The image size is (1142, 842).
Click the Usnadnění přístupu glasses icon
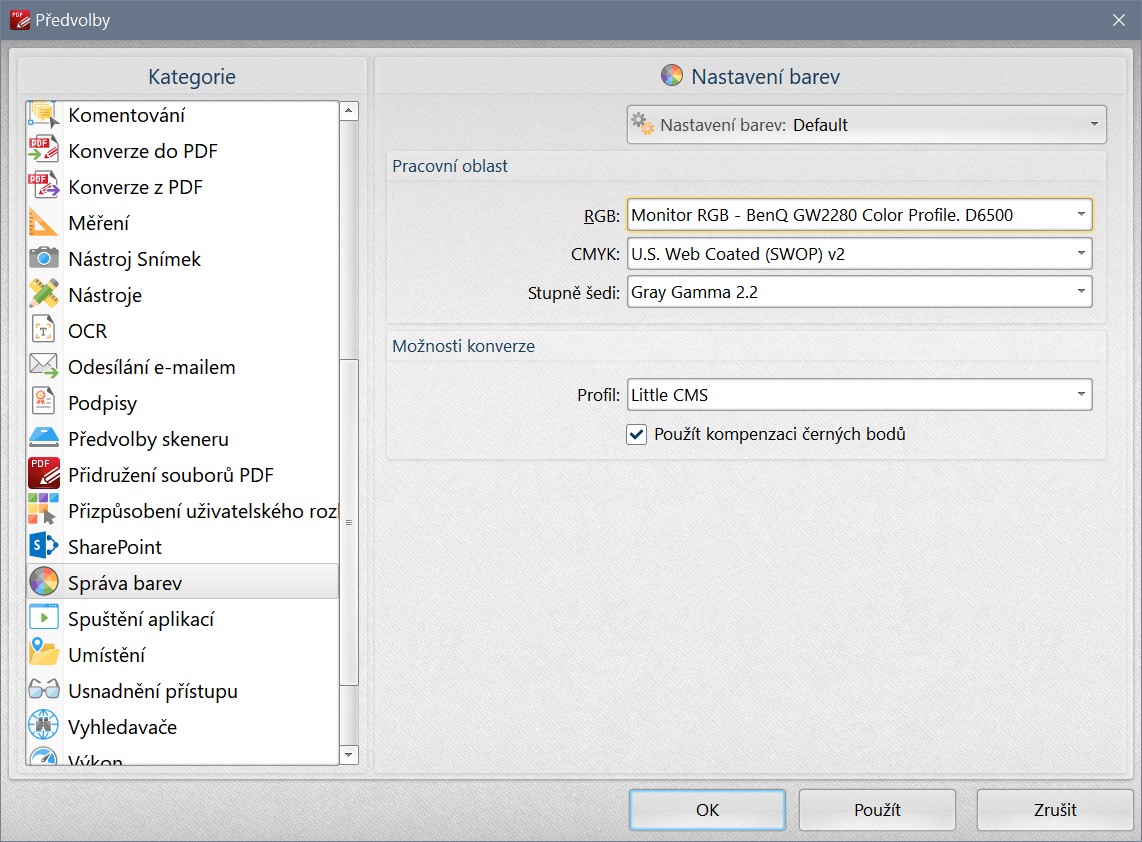click(x=44, y=690)
